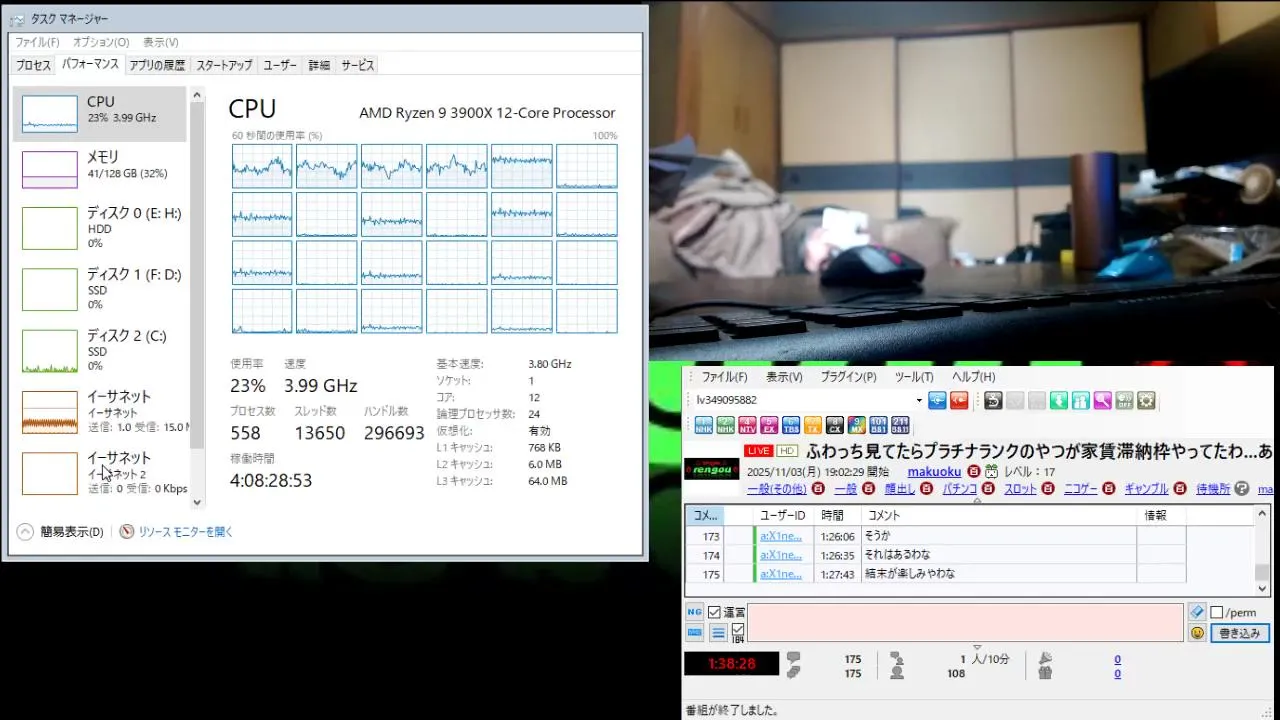Click the blue command icon below the NG icon

[x=694, y=633]
